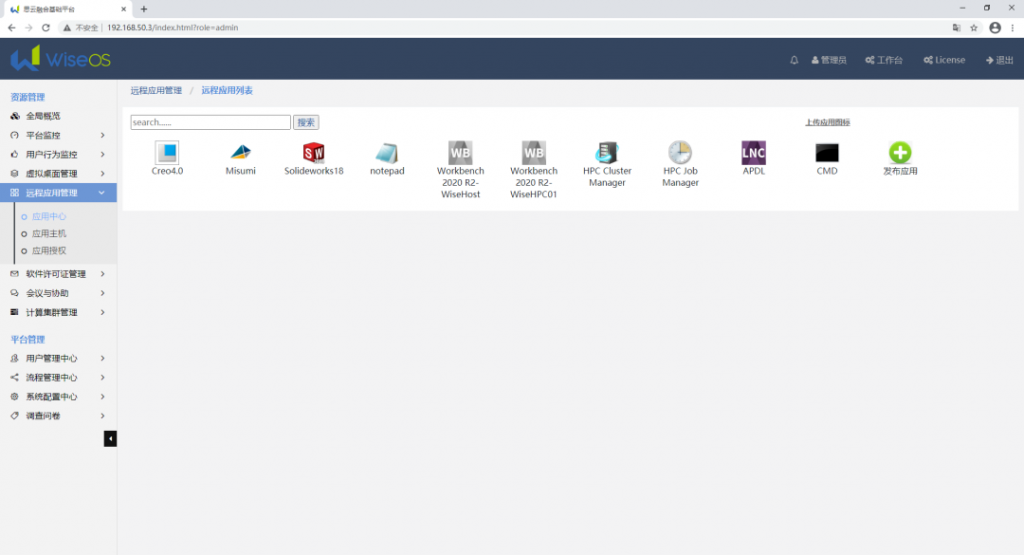The width and height of the screenshot is (1024, 555).
Task: Launch the notepad application icon
Action: (387, 153)
